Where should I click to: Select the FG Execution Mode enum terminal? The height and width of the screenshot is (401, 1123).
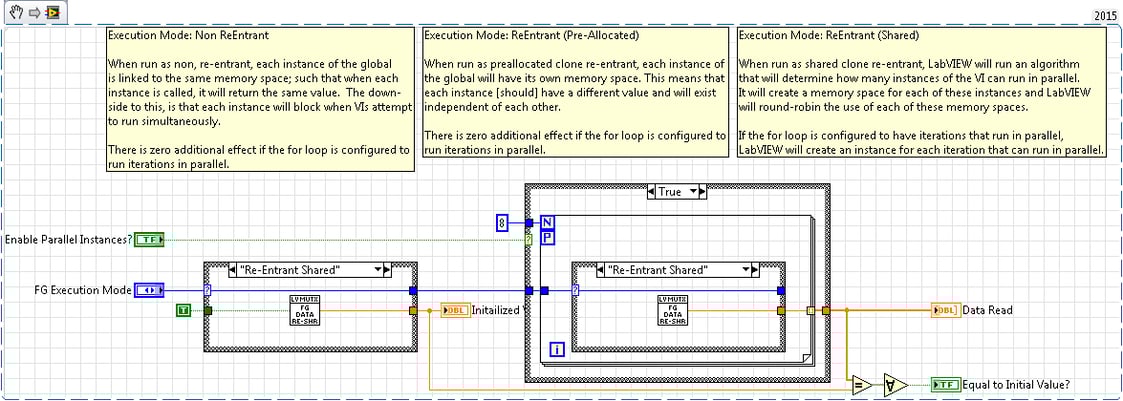coord(150,290)
